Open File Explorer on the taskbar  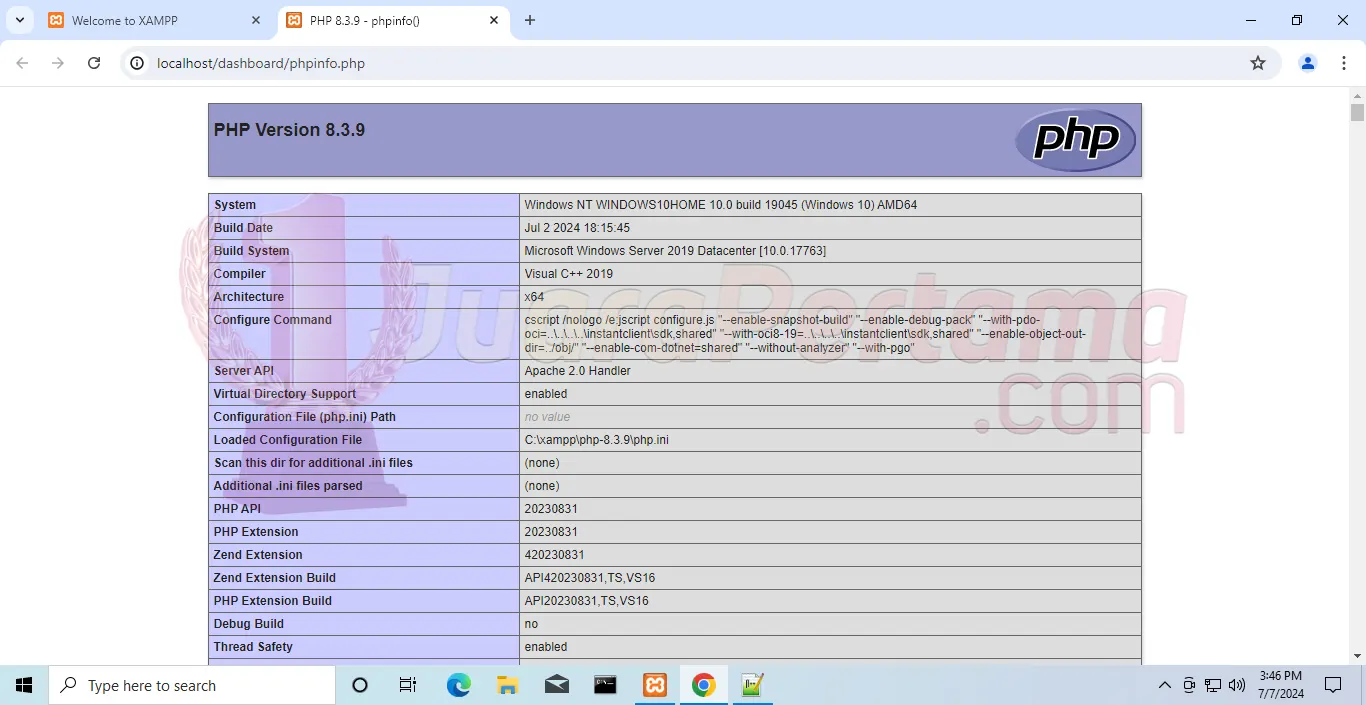tap(507, 685)
